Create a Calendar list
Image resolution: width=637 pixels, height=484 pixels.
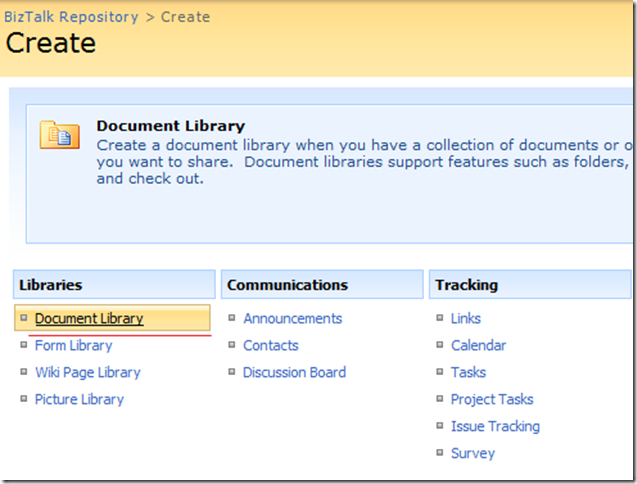pos(478,346)
